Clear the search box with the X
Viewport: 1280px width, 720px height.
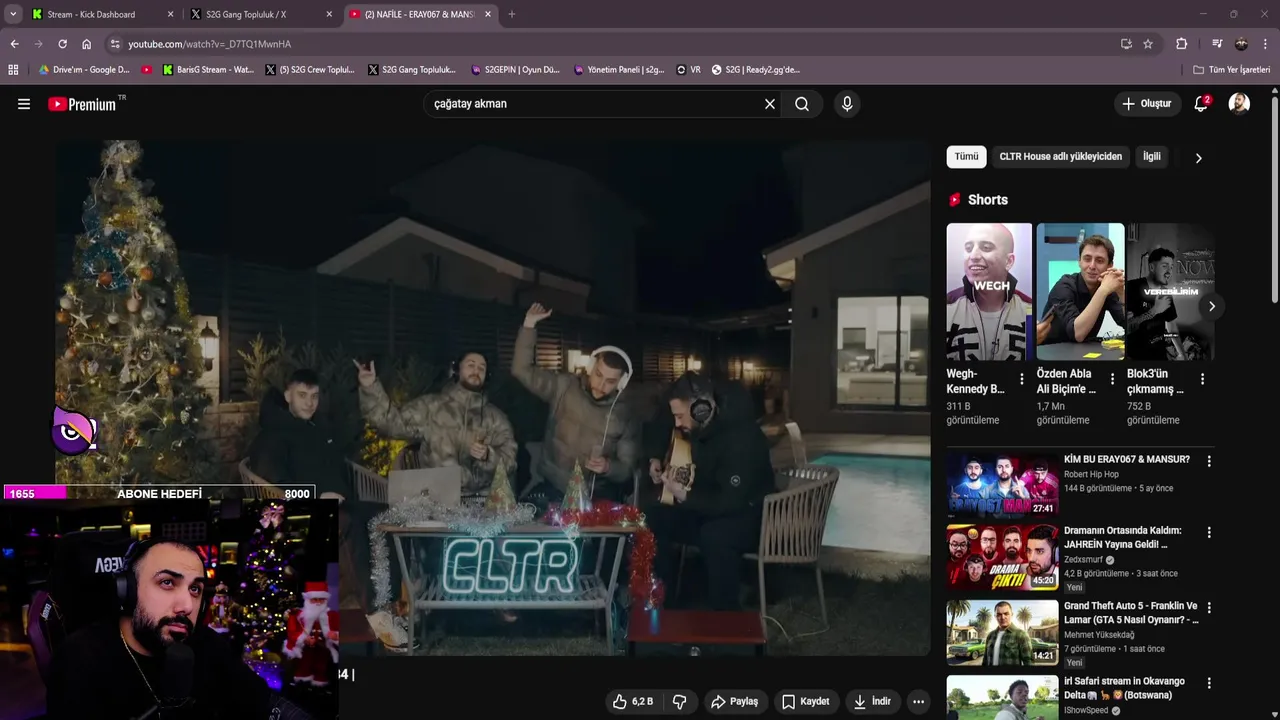(770, 104)
